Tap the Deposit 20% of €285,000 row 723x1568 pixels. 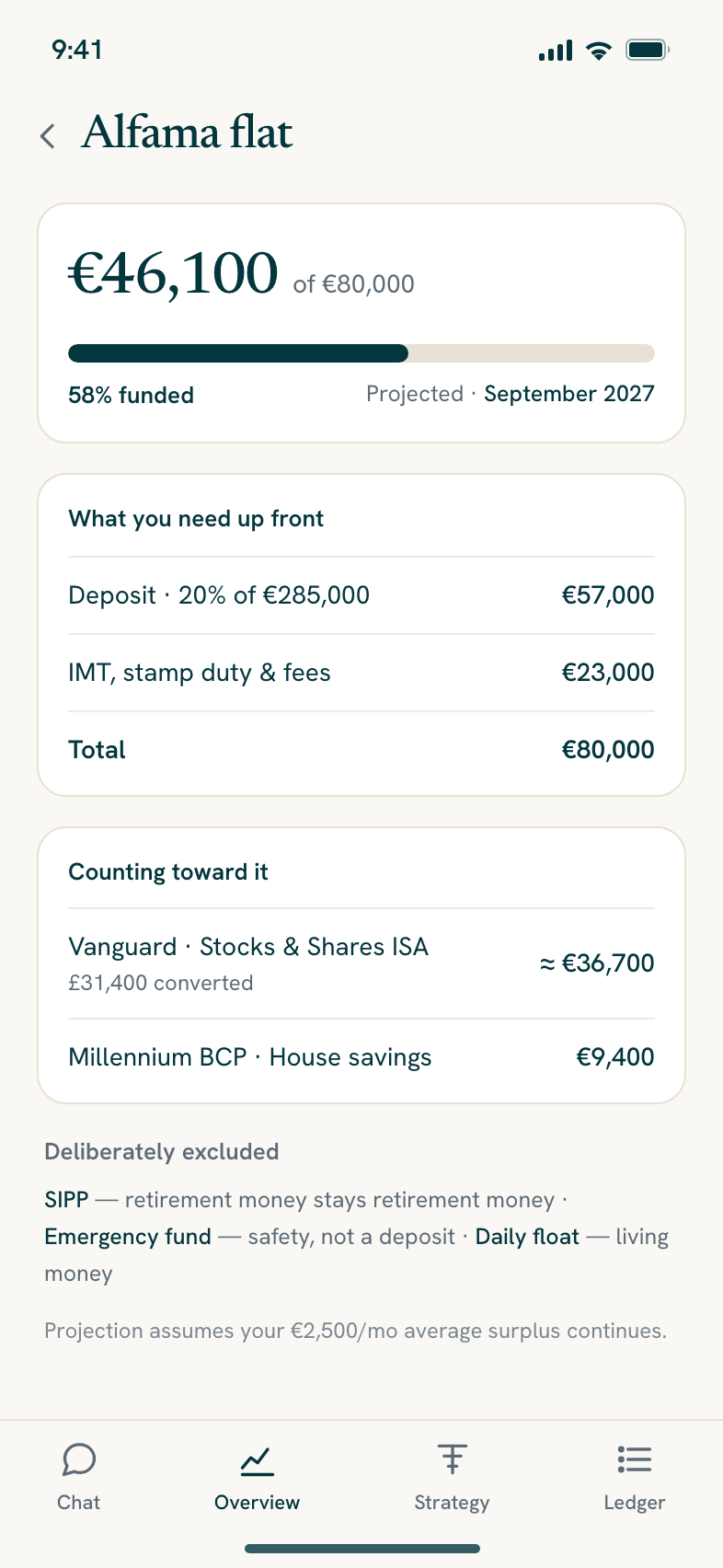tap(361, 595)
